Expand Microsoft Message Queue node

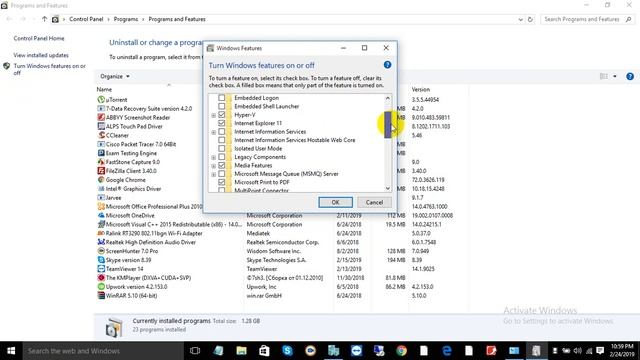pyautogui.click(x=213, y=175)
